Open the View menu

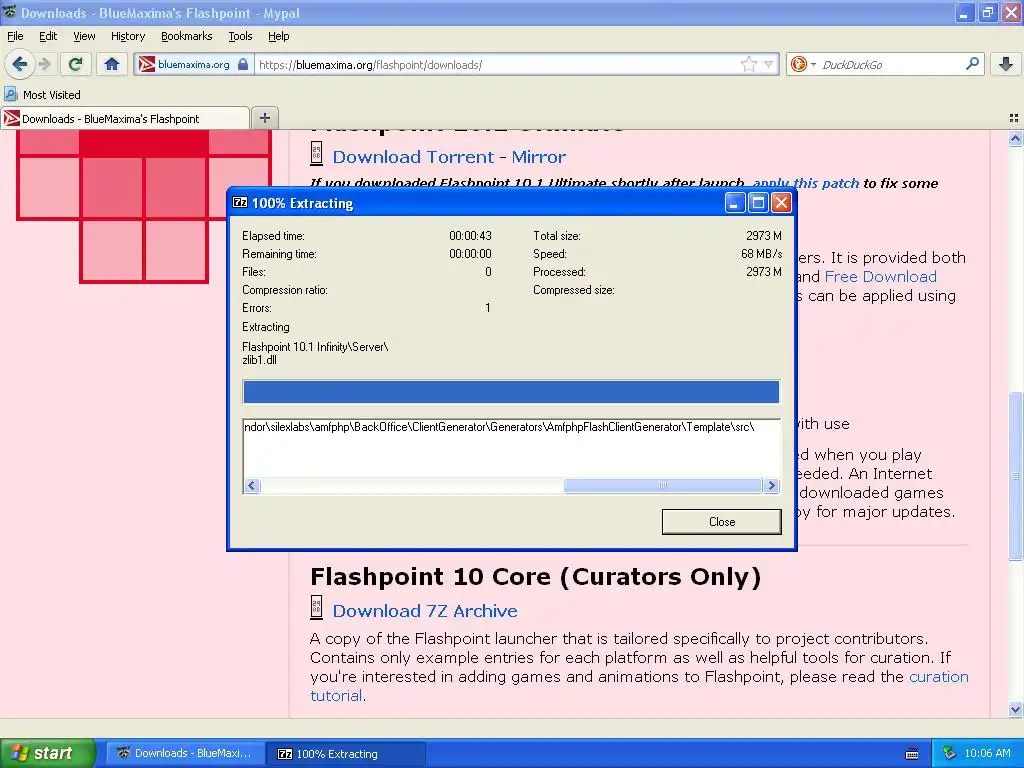click(x=84, y=36)
